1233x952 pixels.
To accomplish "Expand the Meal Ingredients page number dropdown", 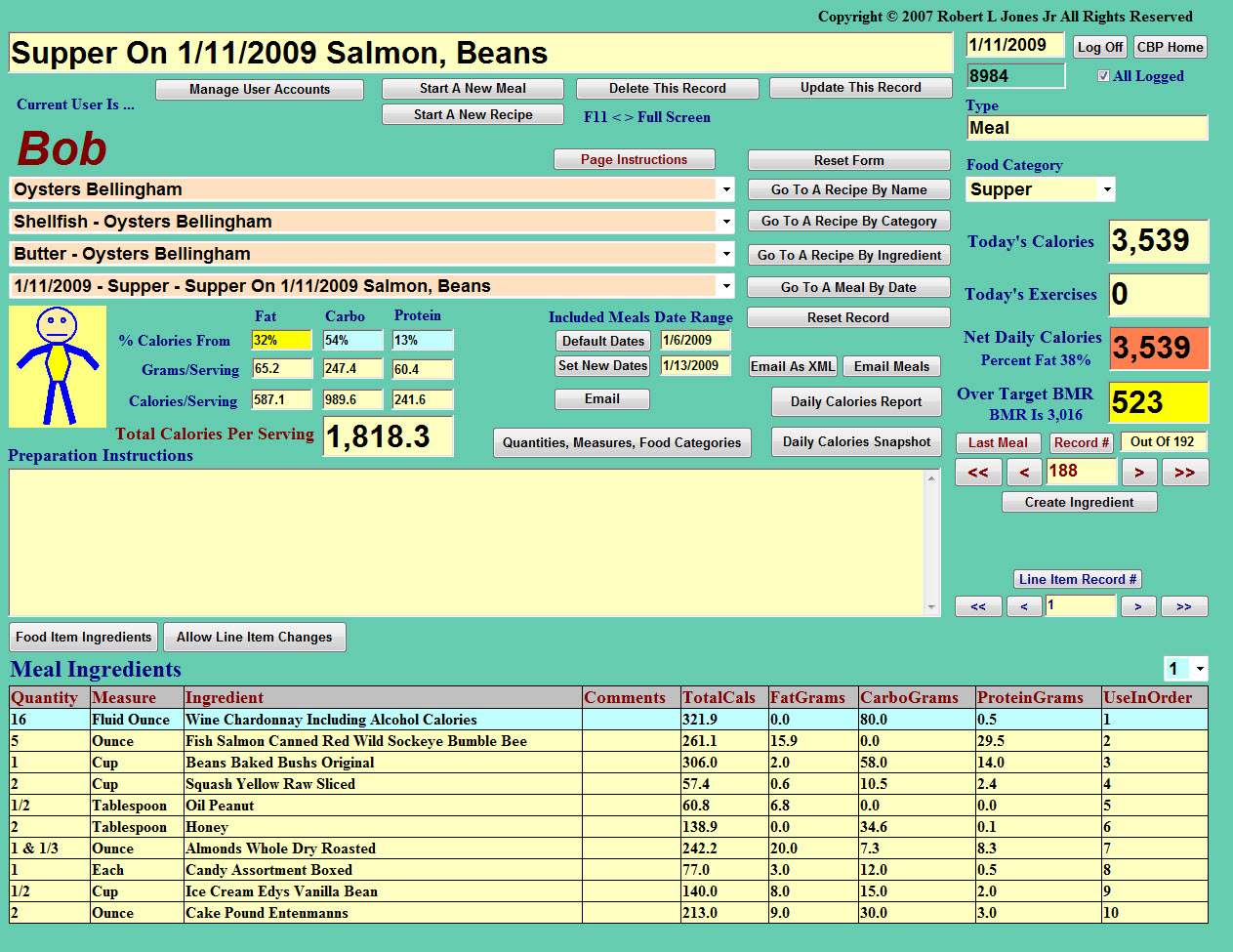I will click(1199, 669).
